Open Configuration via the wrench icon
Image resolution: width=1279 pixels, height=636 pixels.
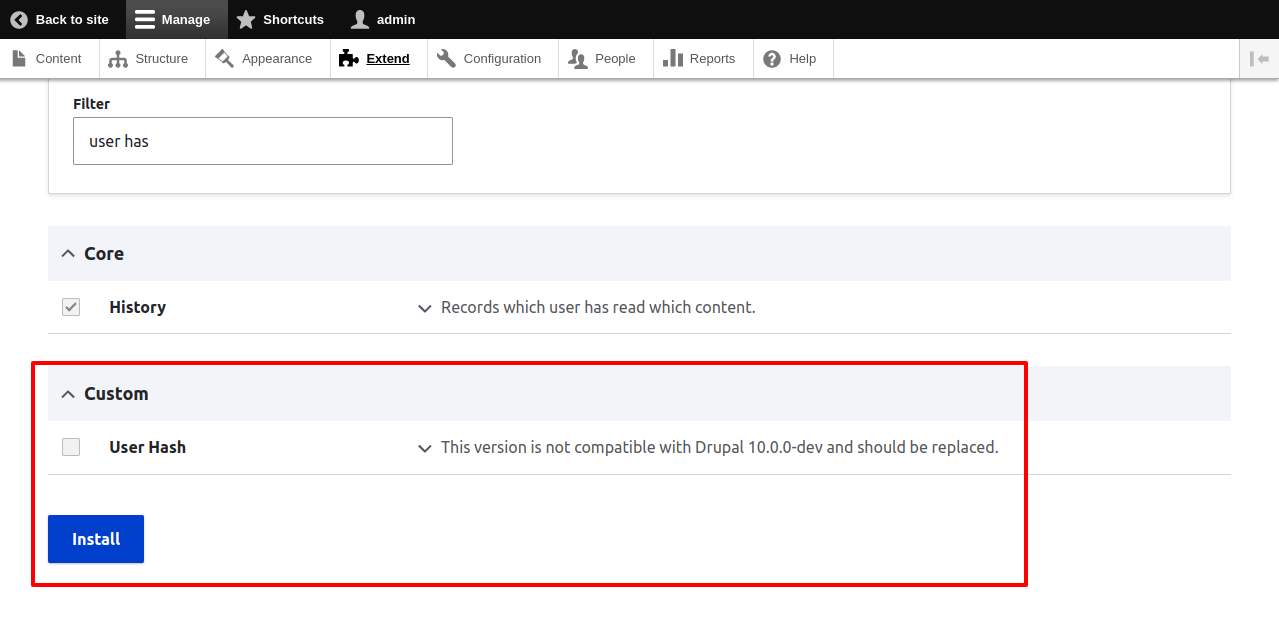click(445, 58)
